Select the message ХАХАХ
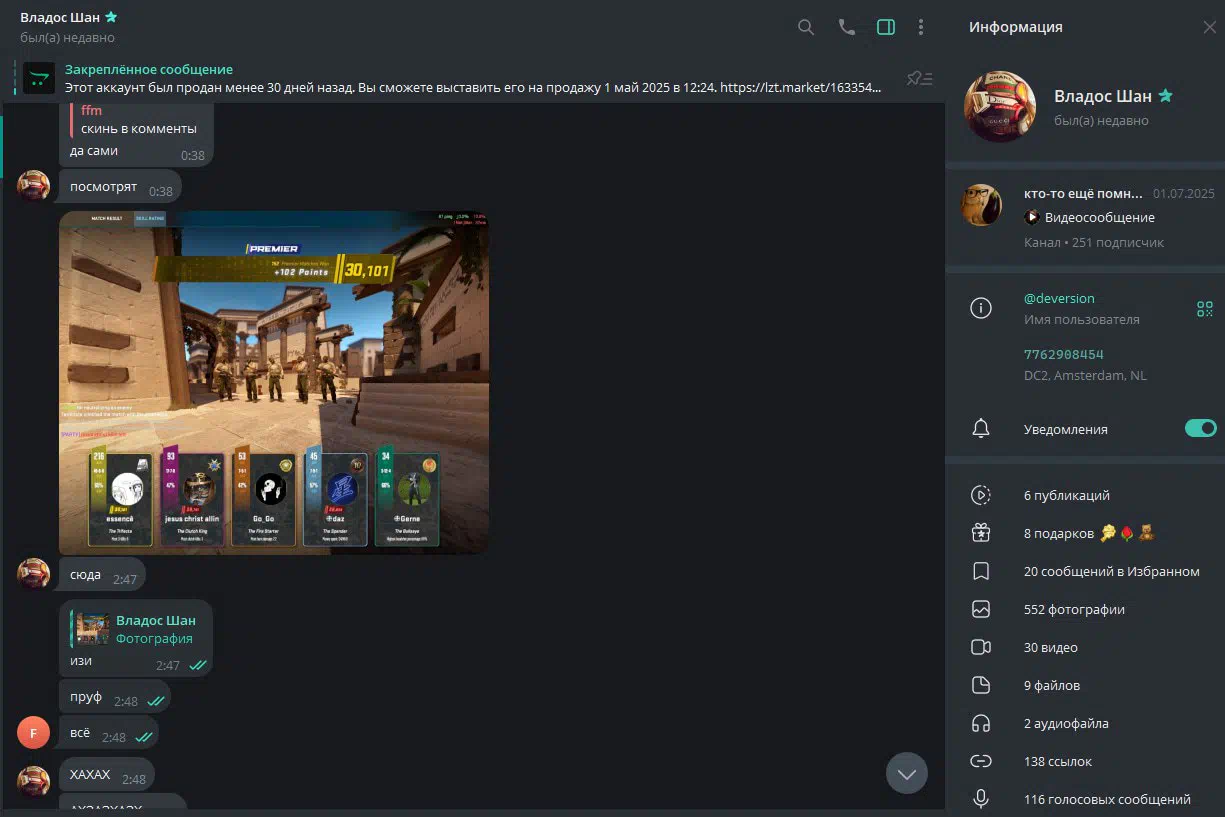1225x817 pixels. click(x=107, y=776)
